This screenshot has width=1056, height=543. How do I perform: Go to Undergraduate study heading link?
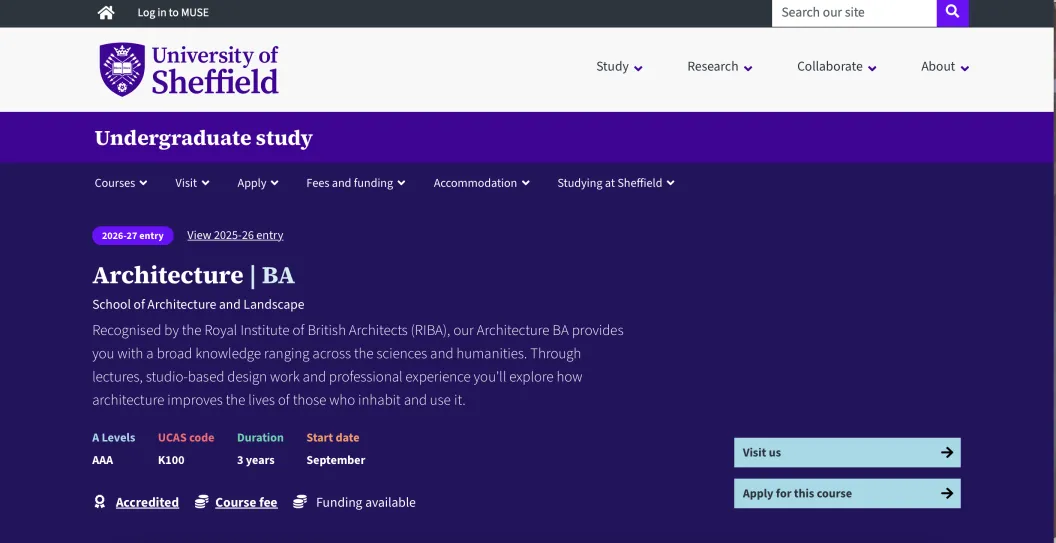[203, 138]
